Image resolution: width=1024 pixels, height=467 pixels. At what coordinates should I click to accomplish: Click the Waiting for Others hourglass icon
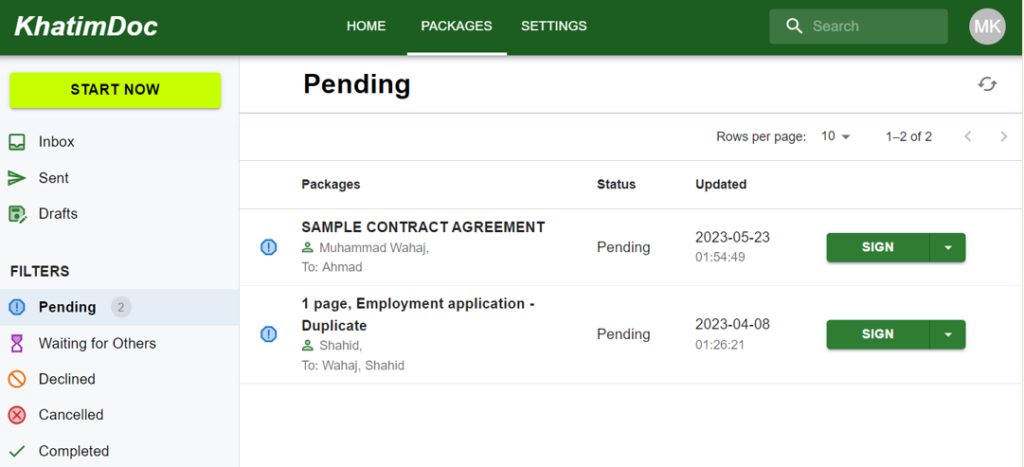click(x=17, y=343)
